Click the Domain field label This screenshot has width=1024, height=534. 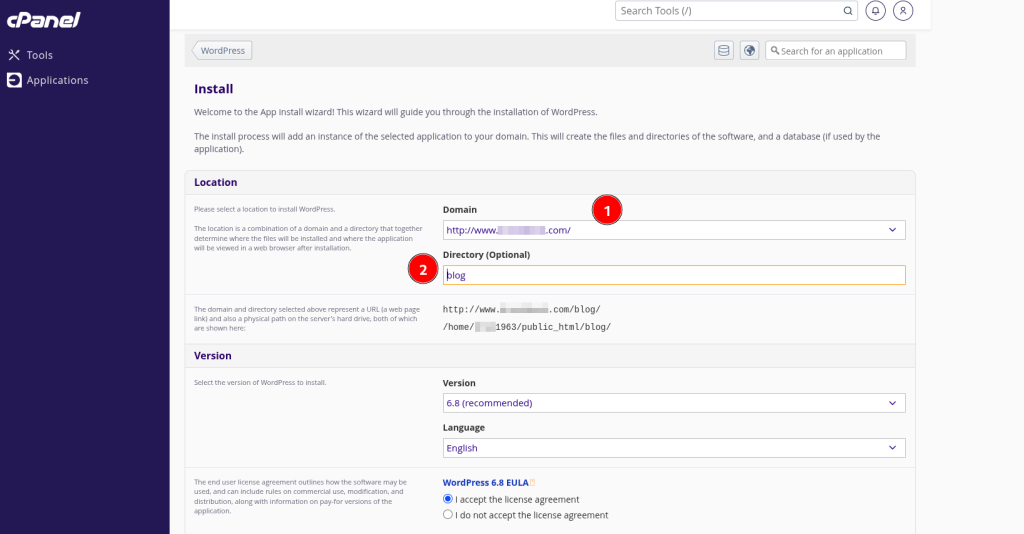coord(460,210)
